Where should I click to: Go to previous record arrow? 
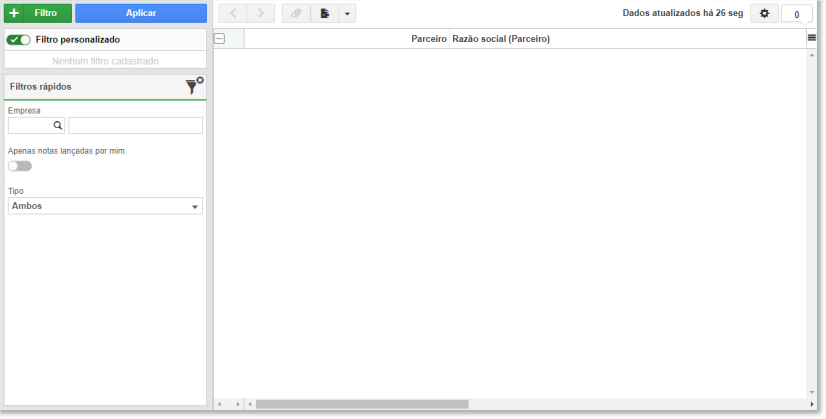233,13
